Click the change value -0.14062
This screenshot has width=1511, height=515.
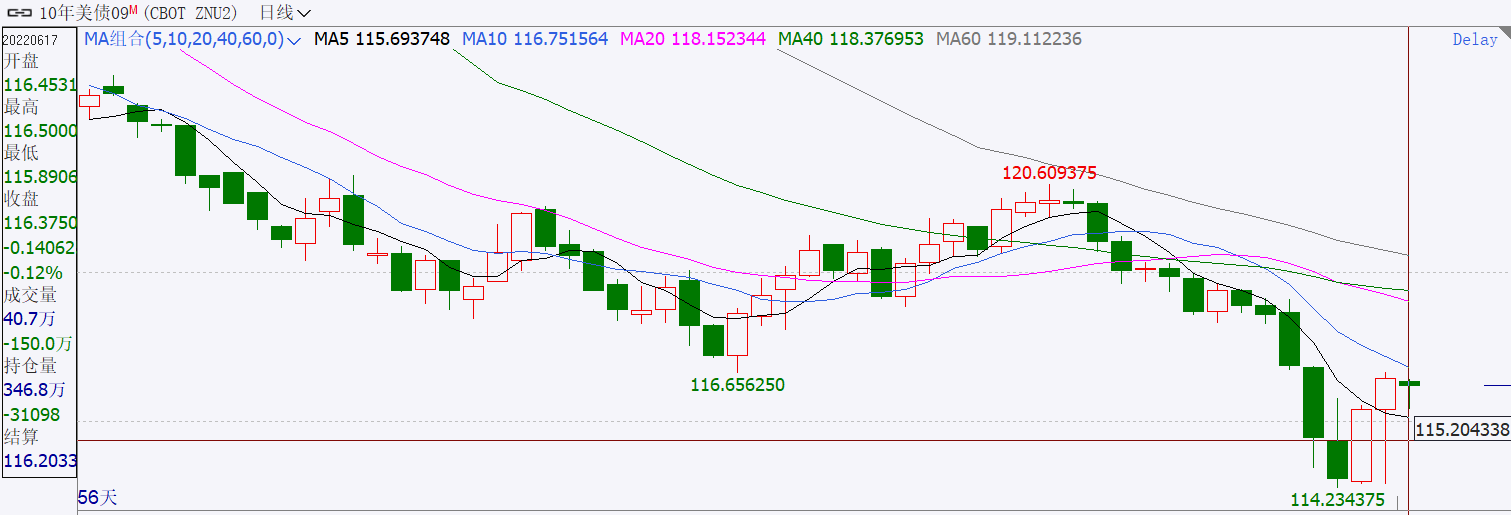40,248
